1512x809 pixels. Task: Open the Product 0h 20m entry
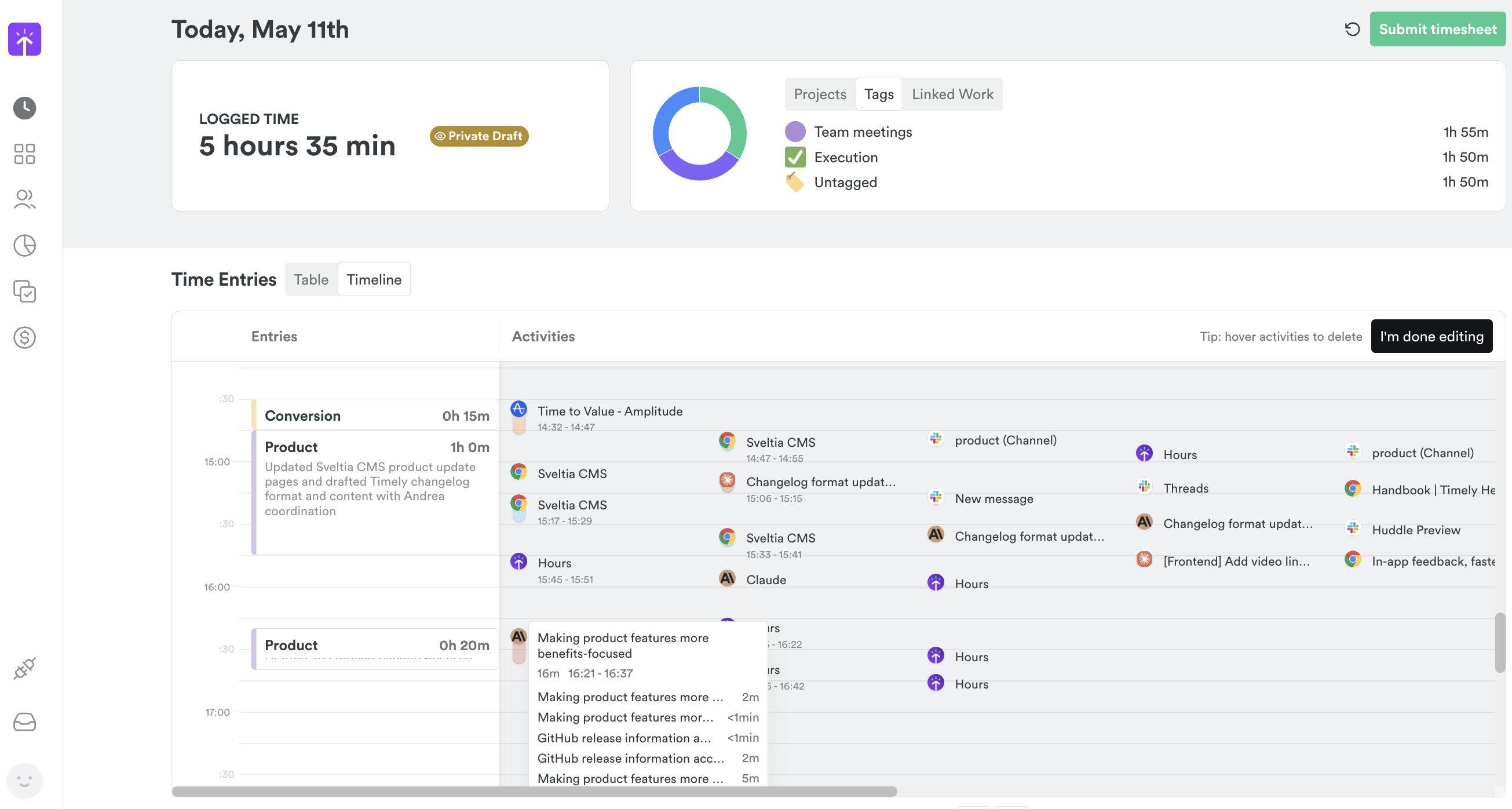374,648
